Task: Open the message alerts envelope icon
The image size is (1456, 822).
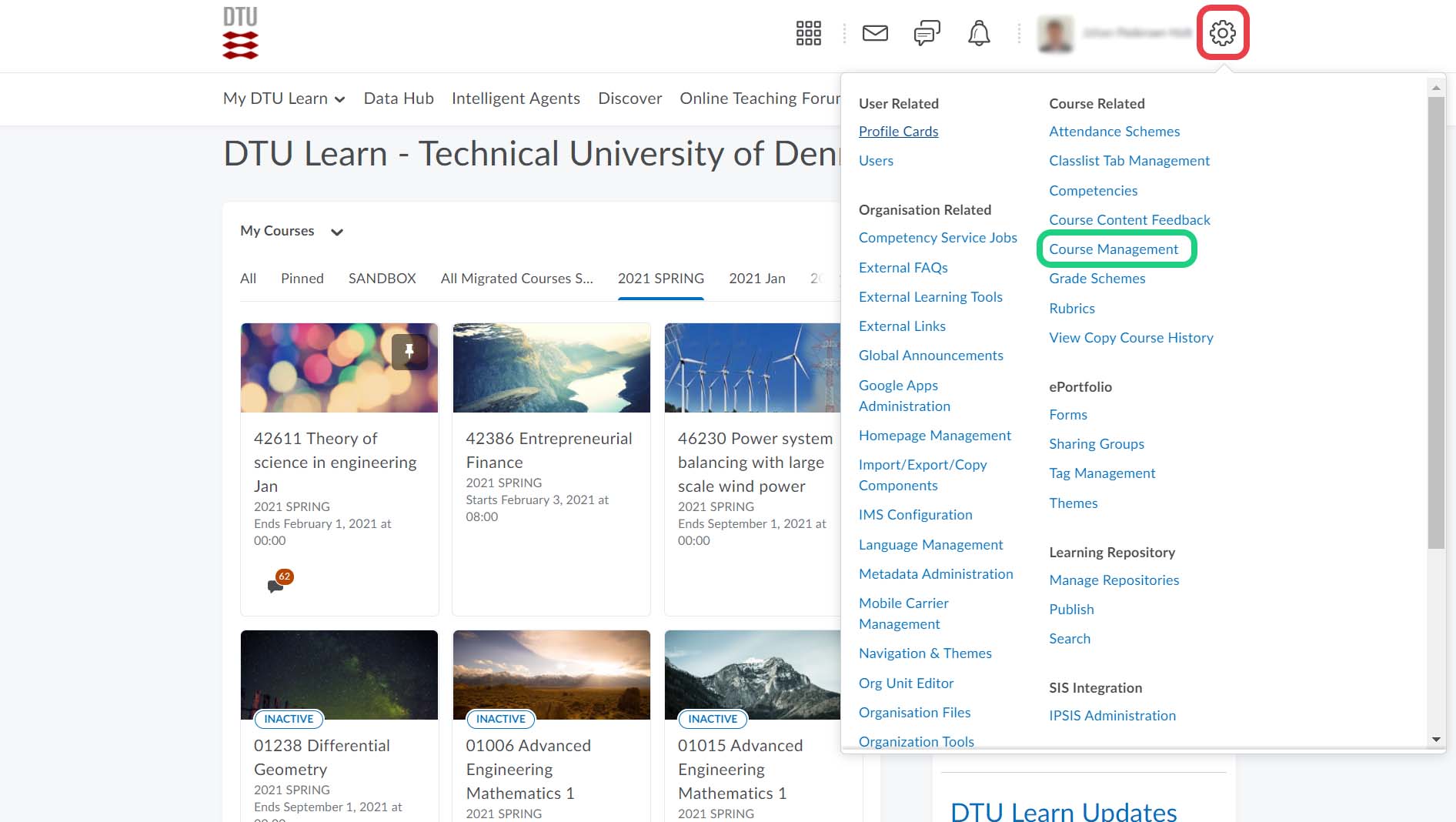Action: (875, 33)
